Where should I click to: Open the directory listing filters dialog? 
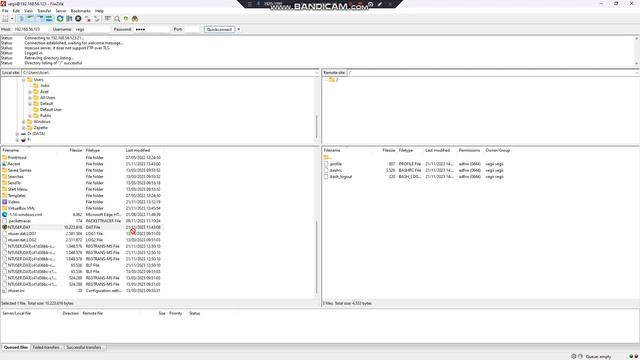pyautogui.click(x=107, y=19)
